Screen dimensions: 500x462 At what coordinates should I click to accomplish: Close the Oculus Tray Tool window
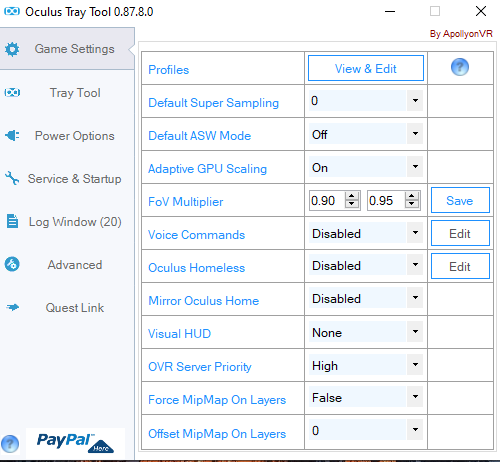(481, 11)
